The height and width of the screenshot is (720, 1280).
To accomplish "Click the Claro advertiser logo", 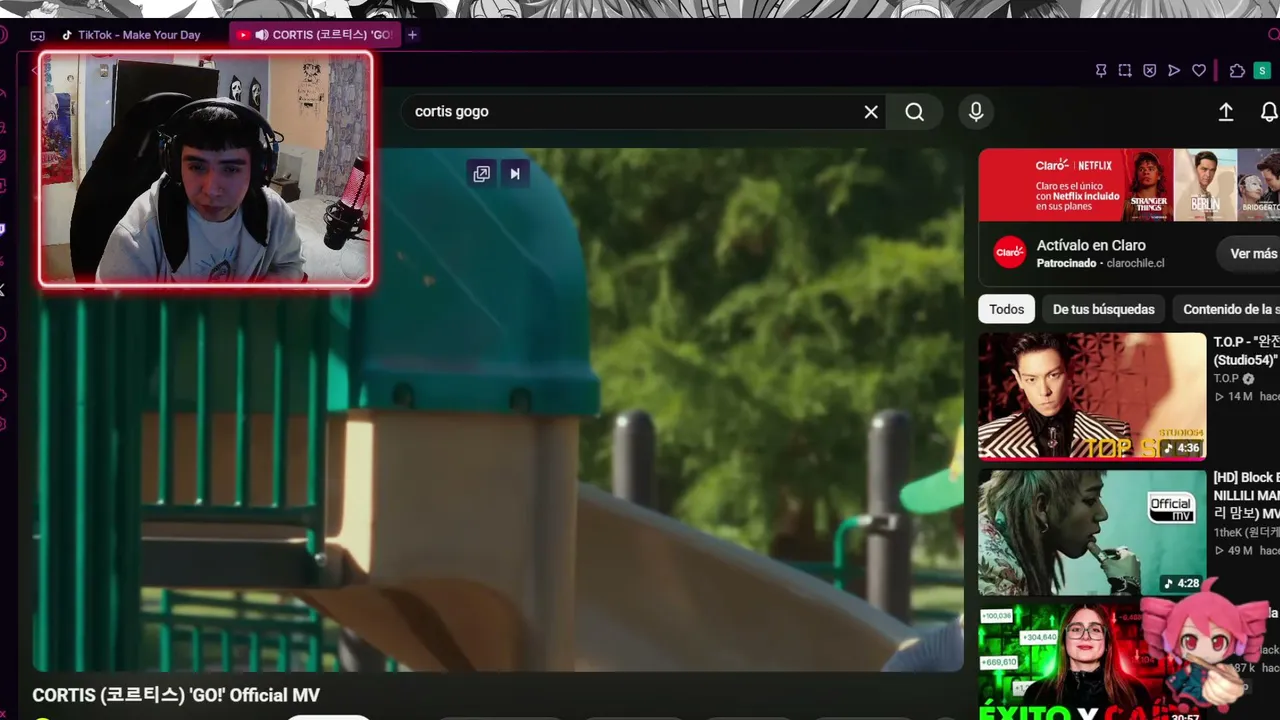I will click(1010, 253).
